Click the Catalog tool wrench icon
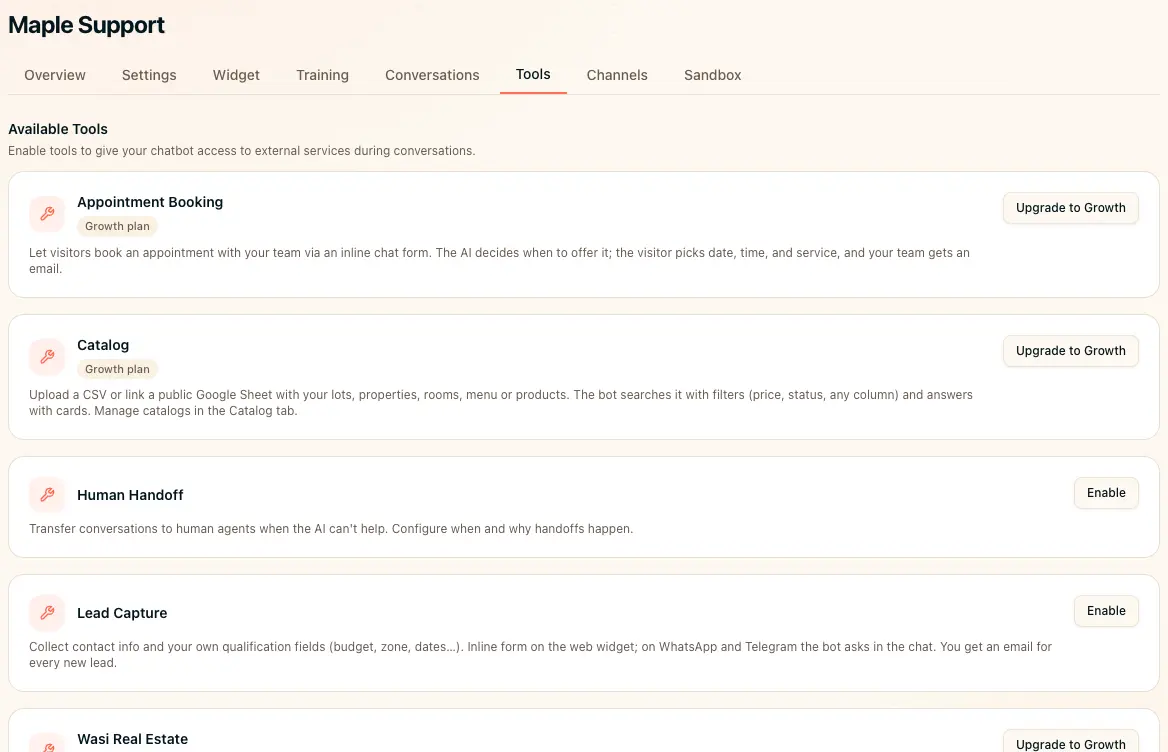1168x752 pixels. (x=47, y=357)
